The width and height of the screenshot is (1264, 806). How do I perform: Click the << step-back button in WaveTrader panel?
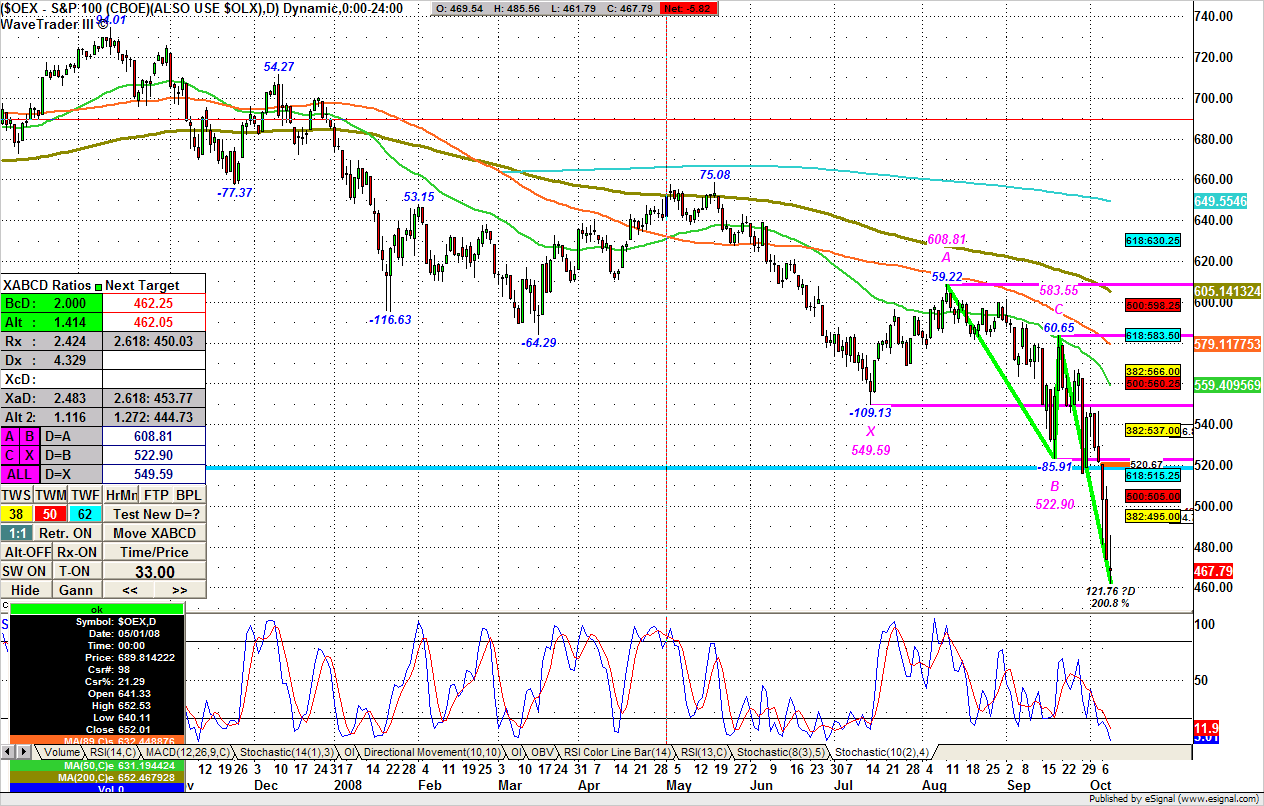click(x=130, y=590)
